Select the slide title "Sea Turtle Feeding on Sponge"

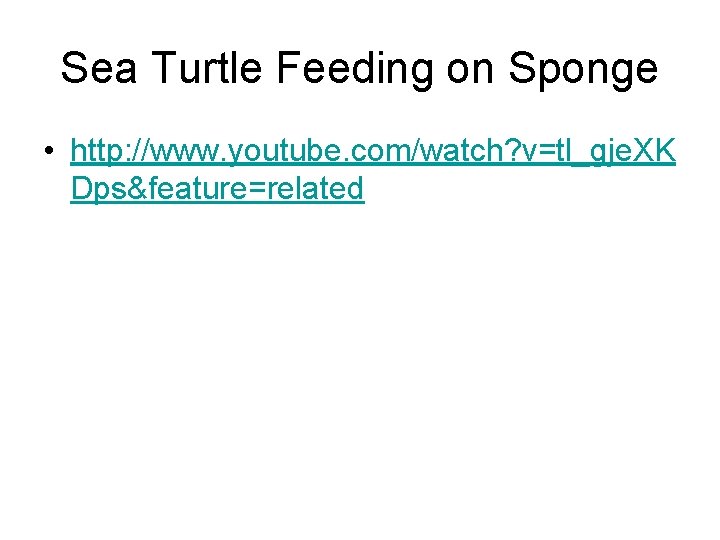coord(360,69)
